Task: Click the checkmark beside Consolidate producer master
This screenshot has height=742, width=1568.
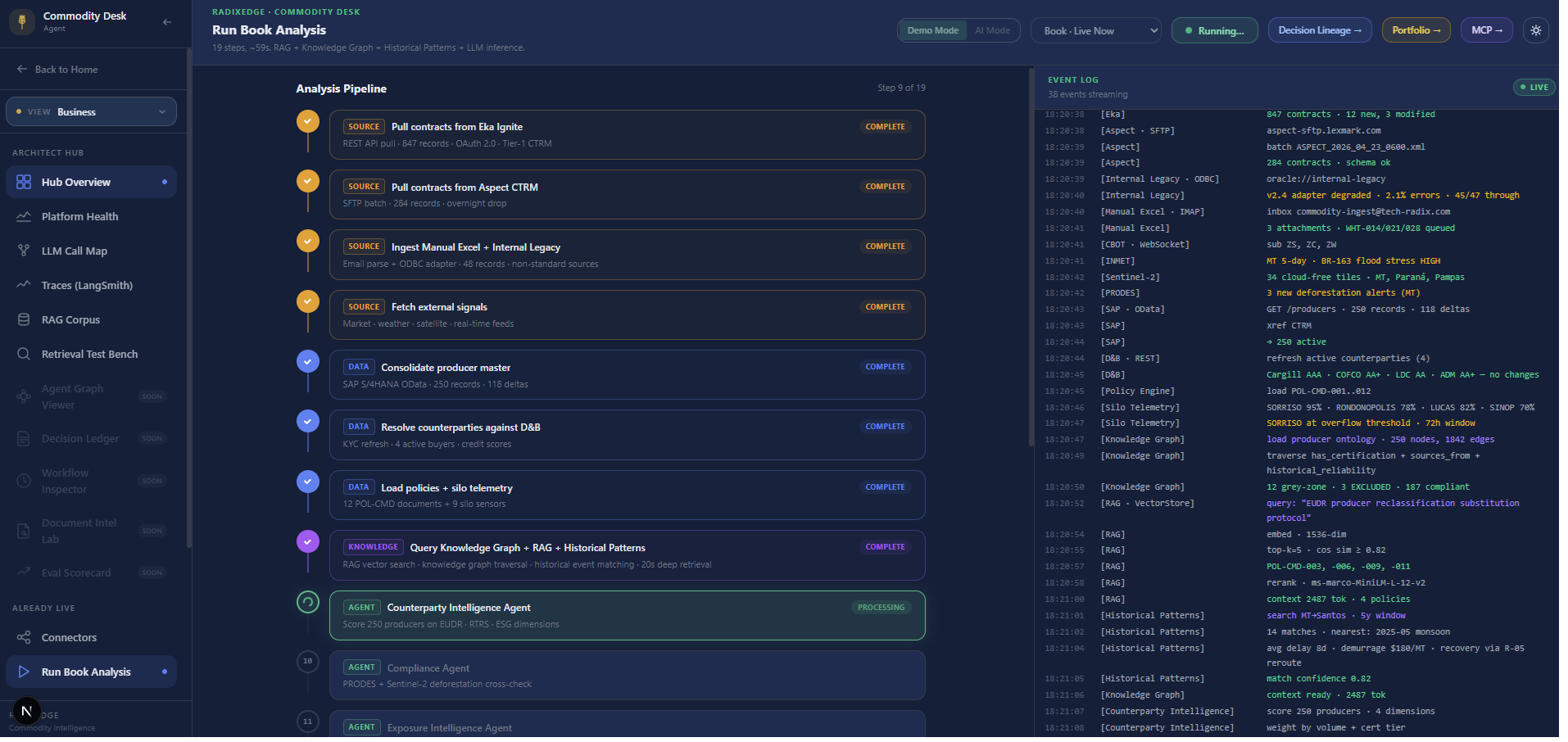Action: coord(308,361)
